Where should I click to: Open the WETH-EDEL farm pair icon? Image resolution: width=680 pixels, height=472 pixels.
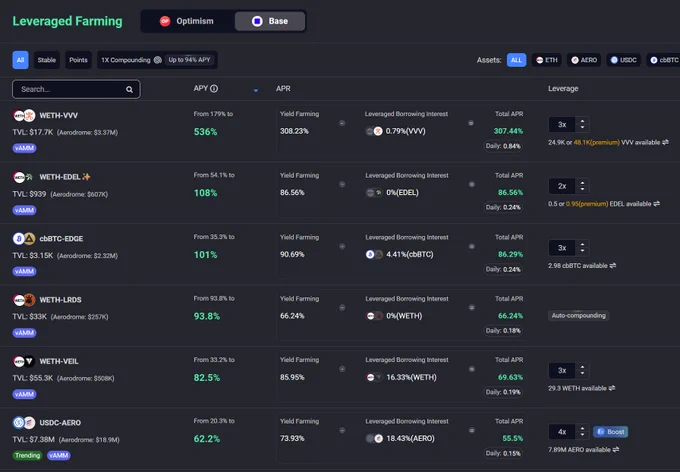click(24, 177)
